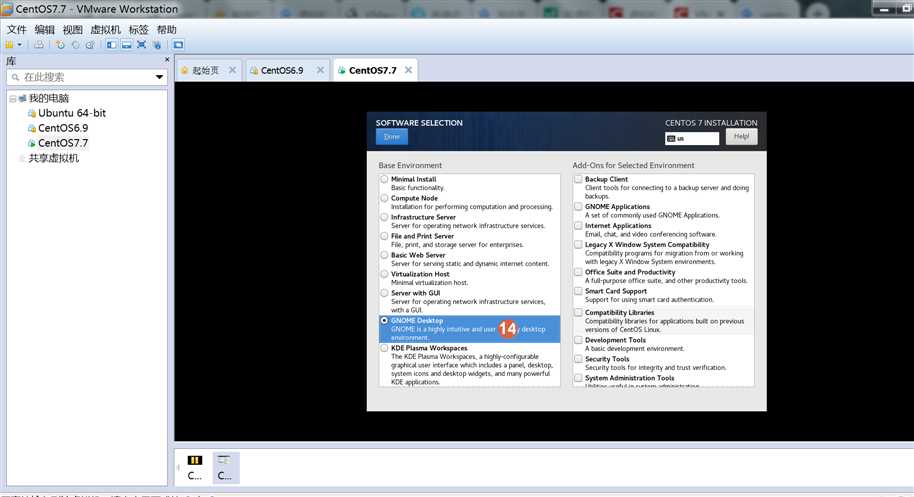The height and width of the screenshot is (497, 914).
Task: Click the highlighted VM thumbnail in bottom bar
Action: coord(225,468)
